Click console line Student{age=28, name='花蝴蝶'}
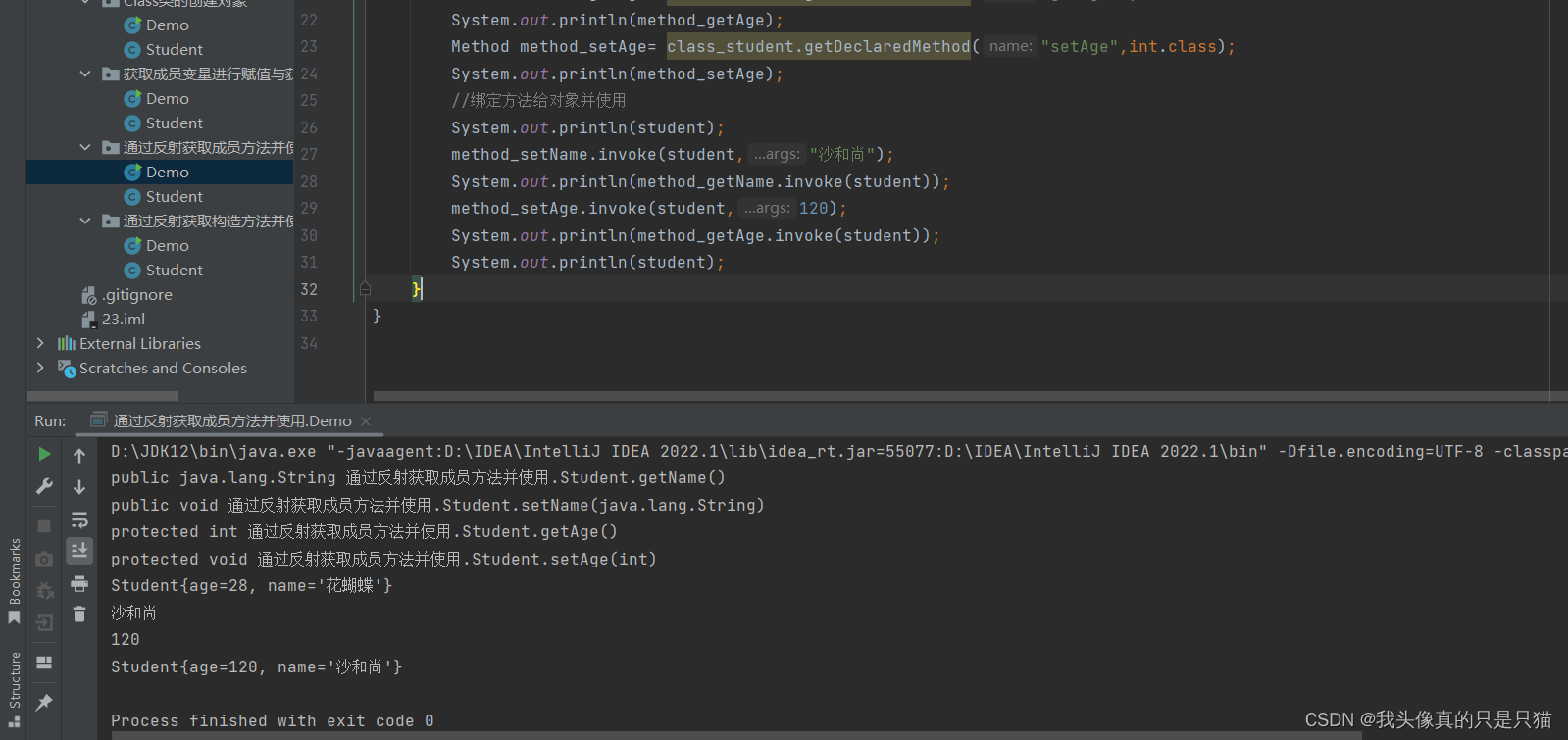The image size is (1568, 740). click(251, 585)
